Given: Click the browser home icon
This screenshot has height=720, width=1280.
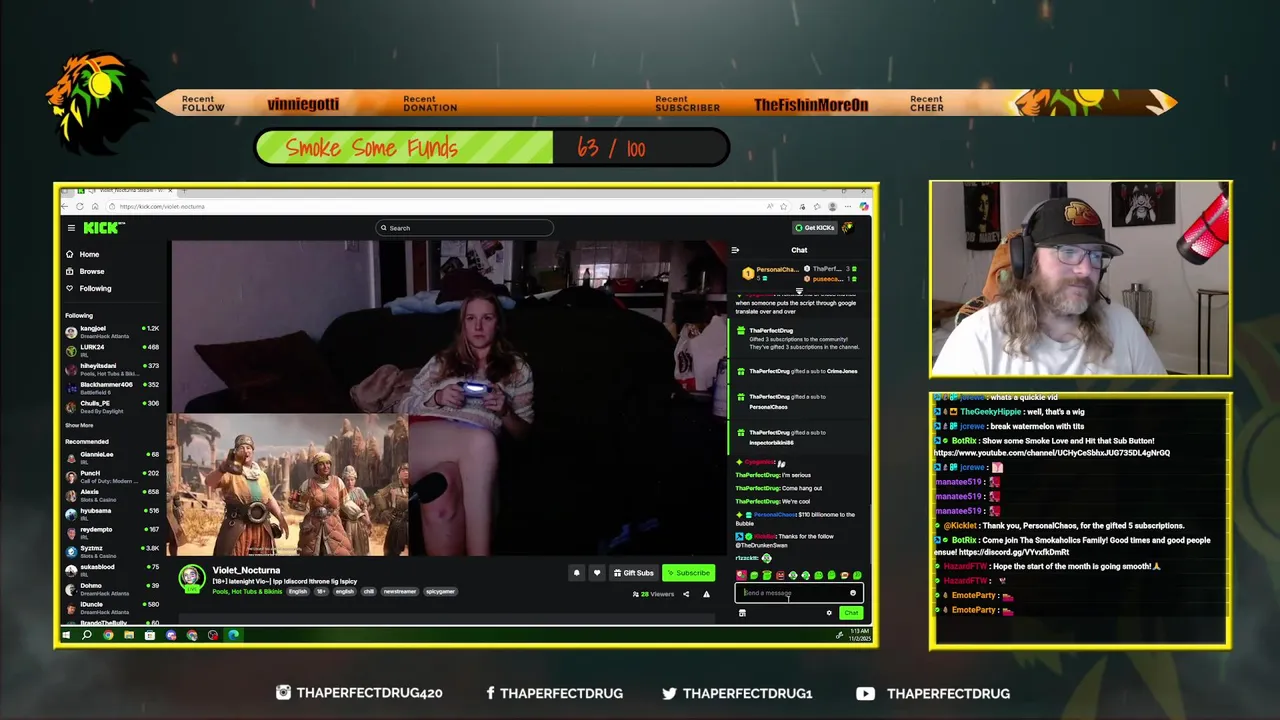Looking at the screenshot, I should pos(94,206).
